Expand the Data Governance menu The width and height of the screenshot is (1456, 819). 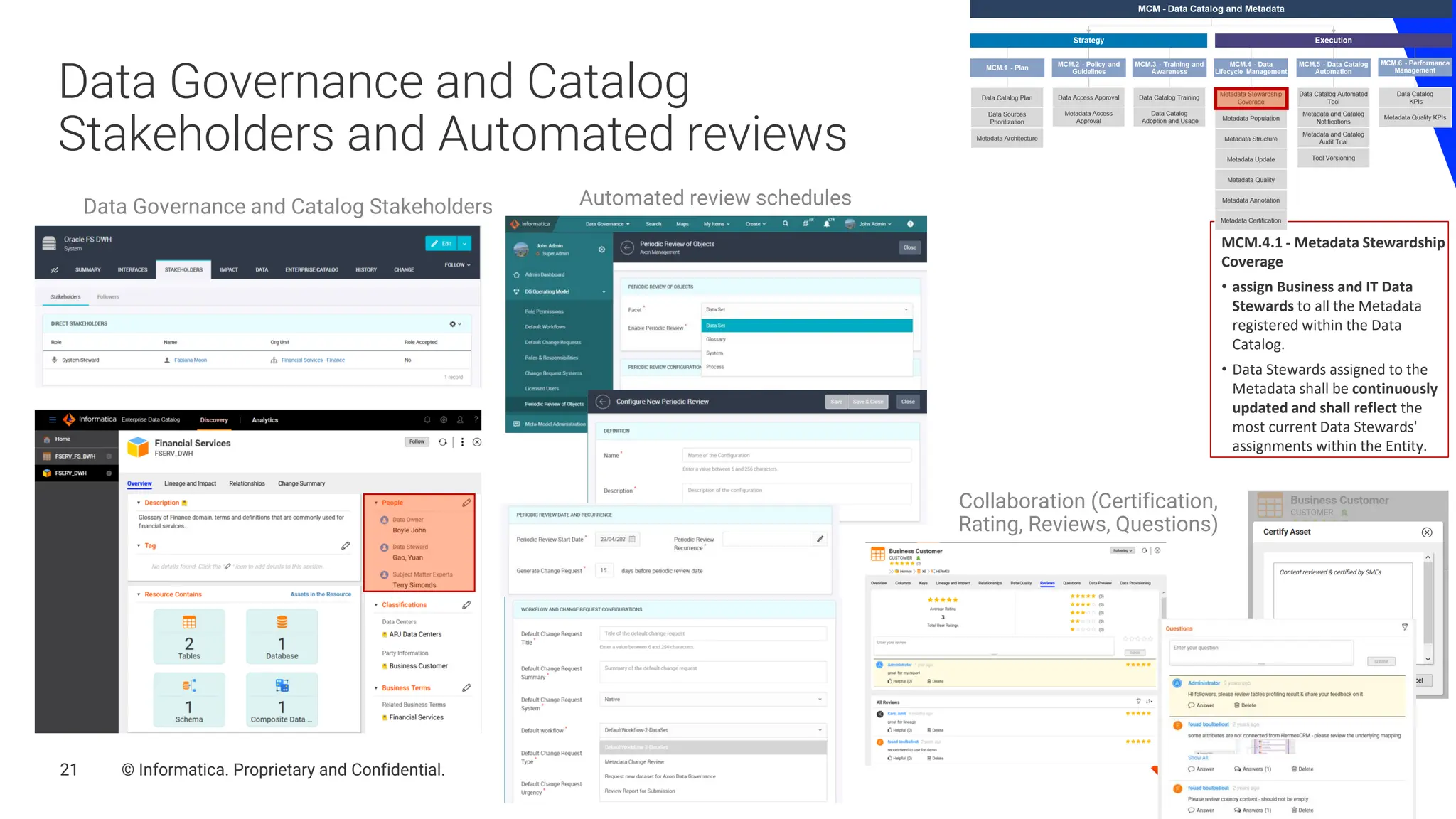[x=607, y=224]
